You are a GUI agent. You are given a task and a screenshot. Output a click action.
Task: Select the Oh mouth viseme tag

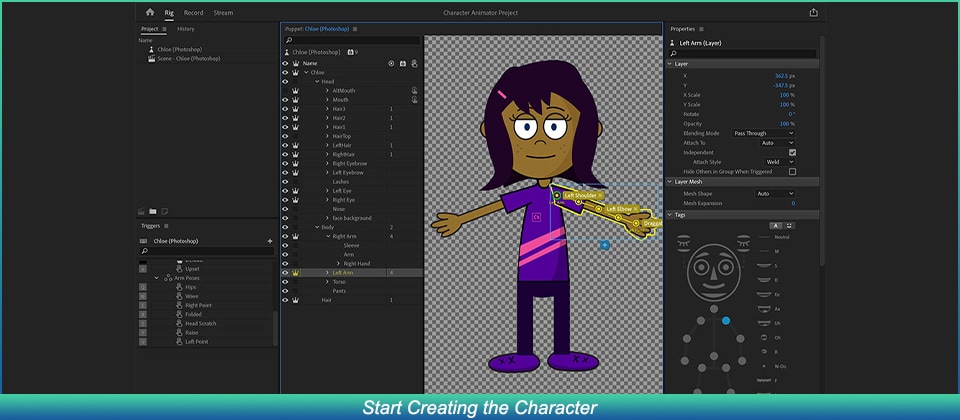(x=769, y=337)
